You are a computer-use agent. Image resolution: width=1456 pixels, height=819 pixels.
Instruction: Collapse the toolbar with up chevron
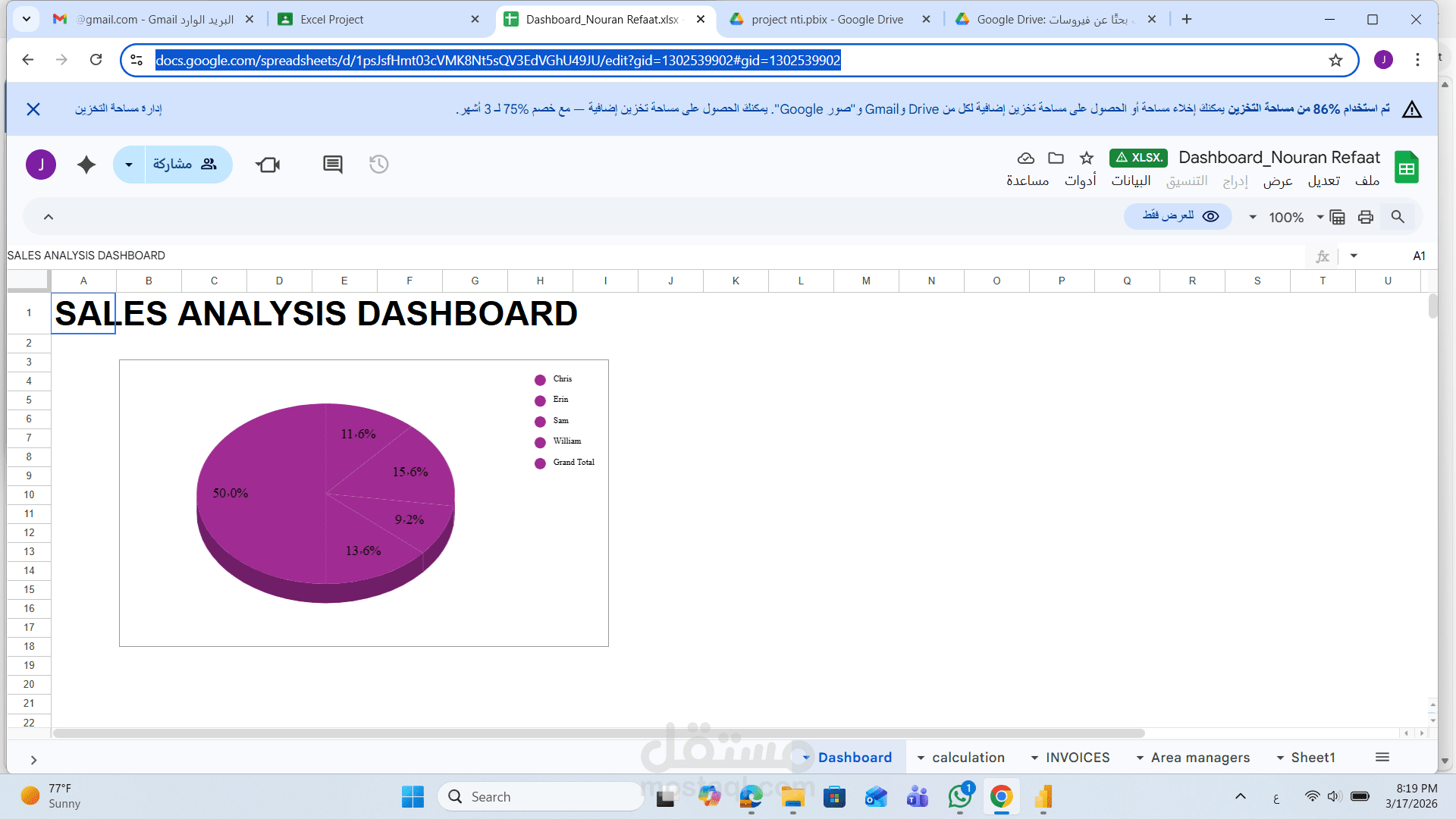click(49, 218)
